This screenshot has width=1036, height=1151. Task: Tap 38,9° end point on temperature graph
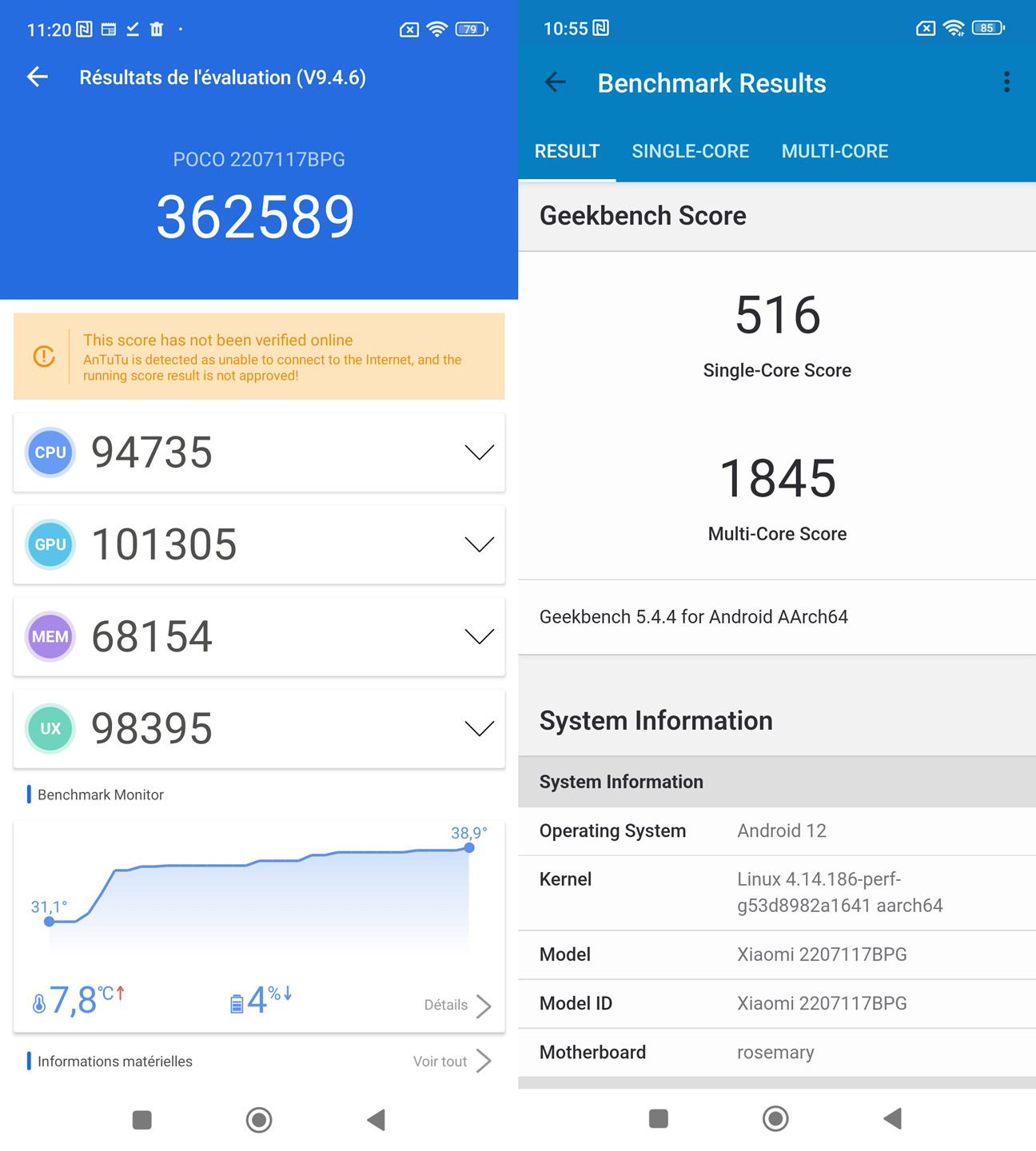tap(469, 847)
